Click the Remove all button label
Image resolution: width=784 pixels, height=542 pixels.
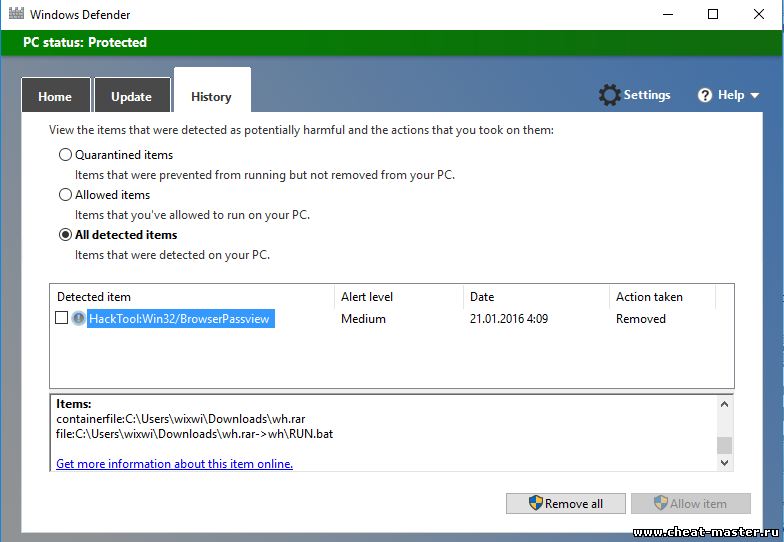(x=574, y=504)
